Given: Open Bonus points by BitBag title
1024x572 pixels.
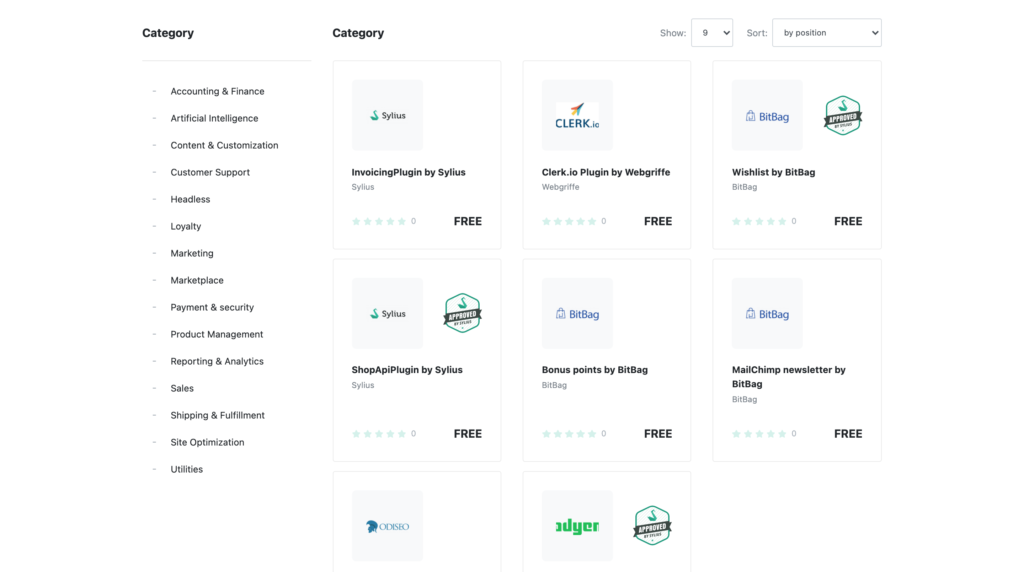Looking at the screenshot, I should coord(594,370).
